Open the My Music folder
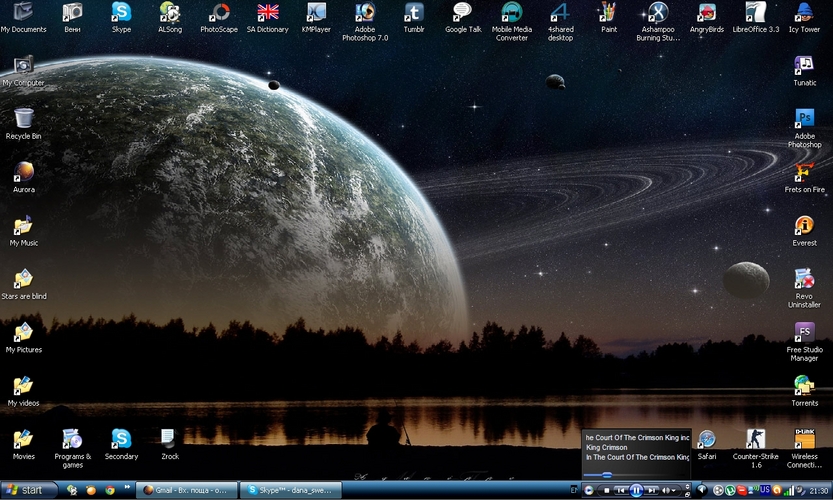Screen dimensions: 833x500 click(x=23, y=231)
